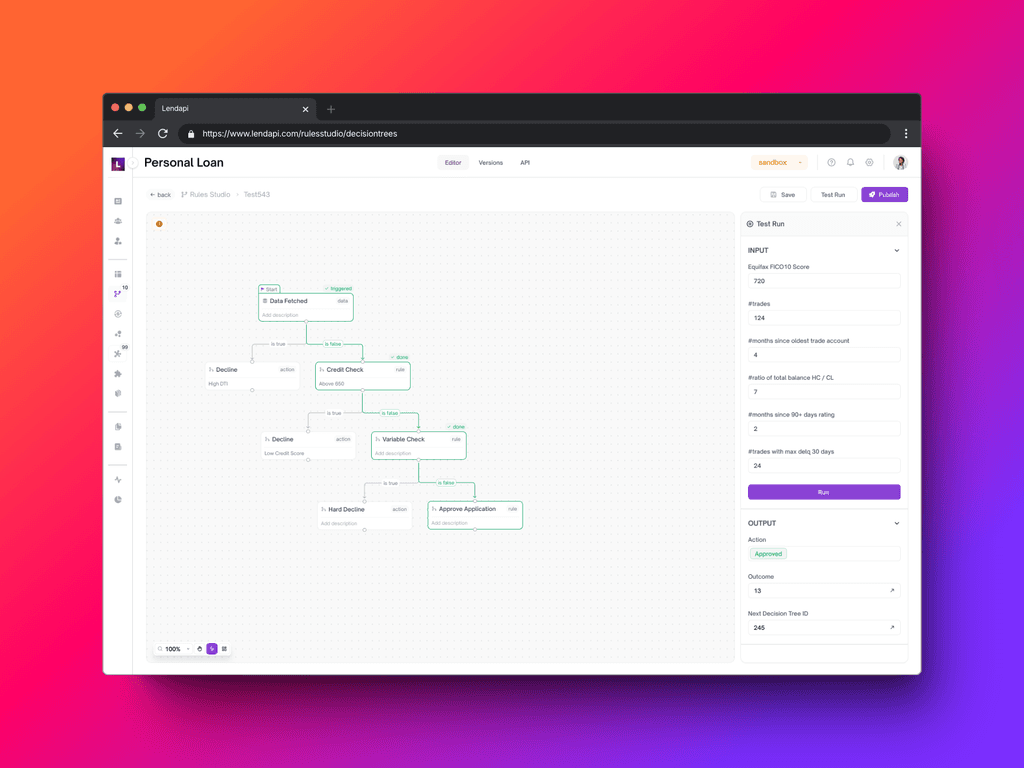Collapse the OUTPUT section
1024x768 pixels.
(x=897, y=523)
